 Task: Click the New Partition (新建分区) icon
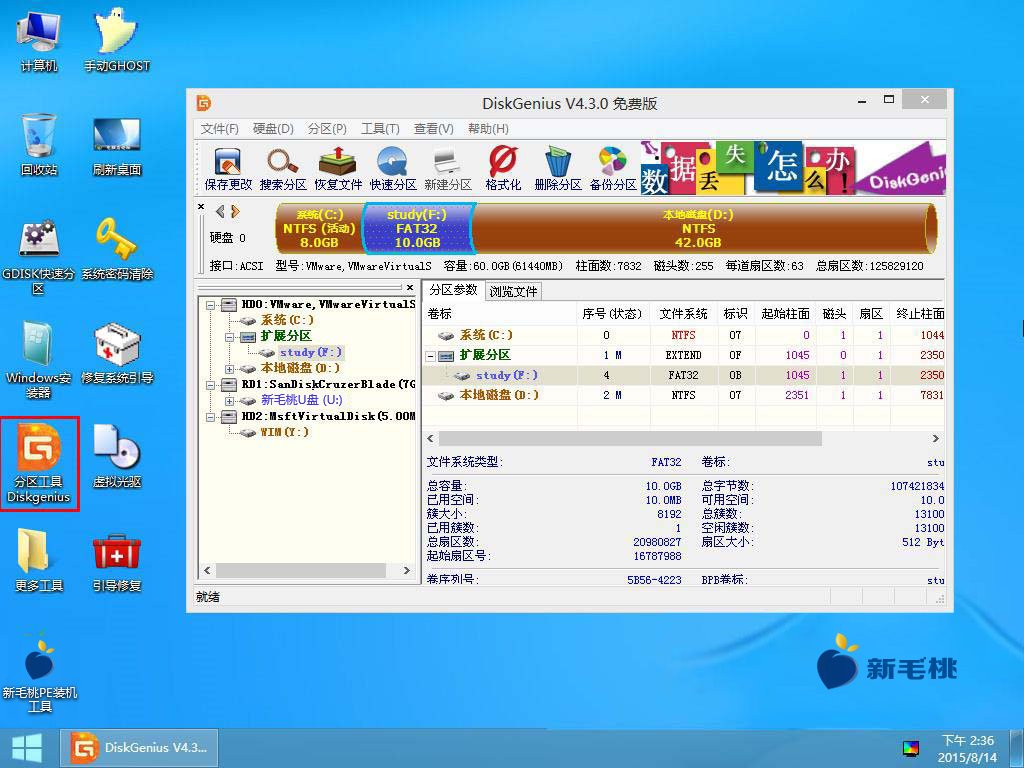point(447,168)
